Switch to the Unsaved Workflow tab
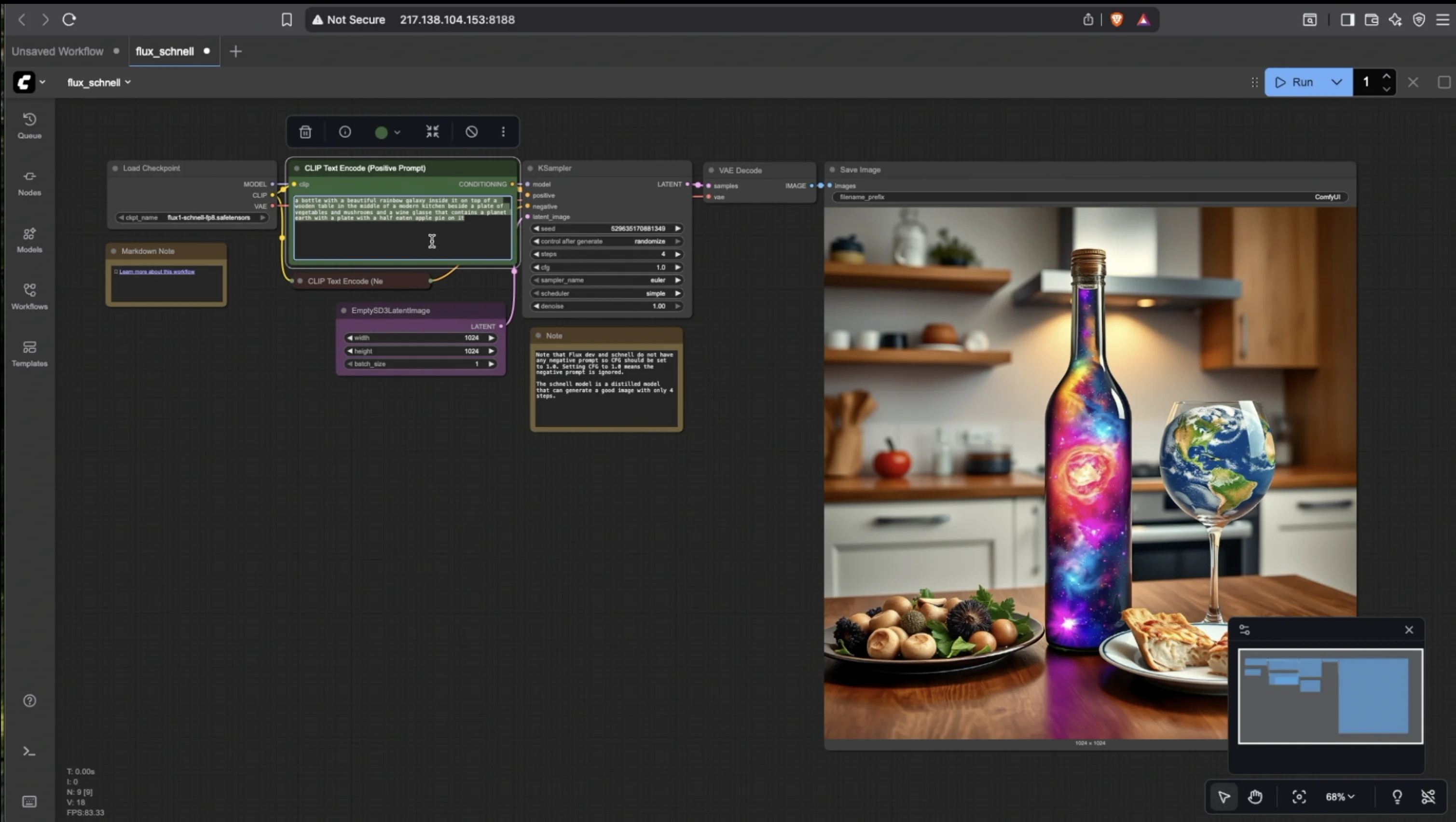This screenshot has width=1456, height=822. tap(58, 51)
